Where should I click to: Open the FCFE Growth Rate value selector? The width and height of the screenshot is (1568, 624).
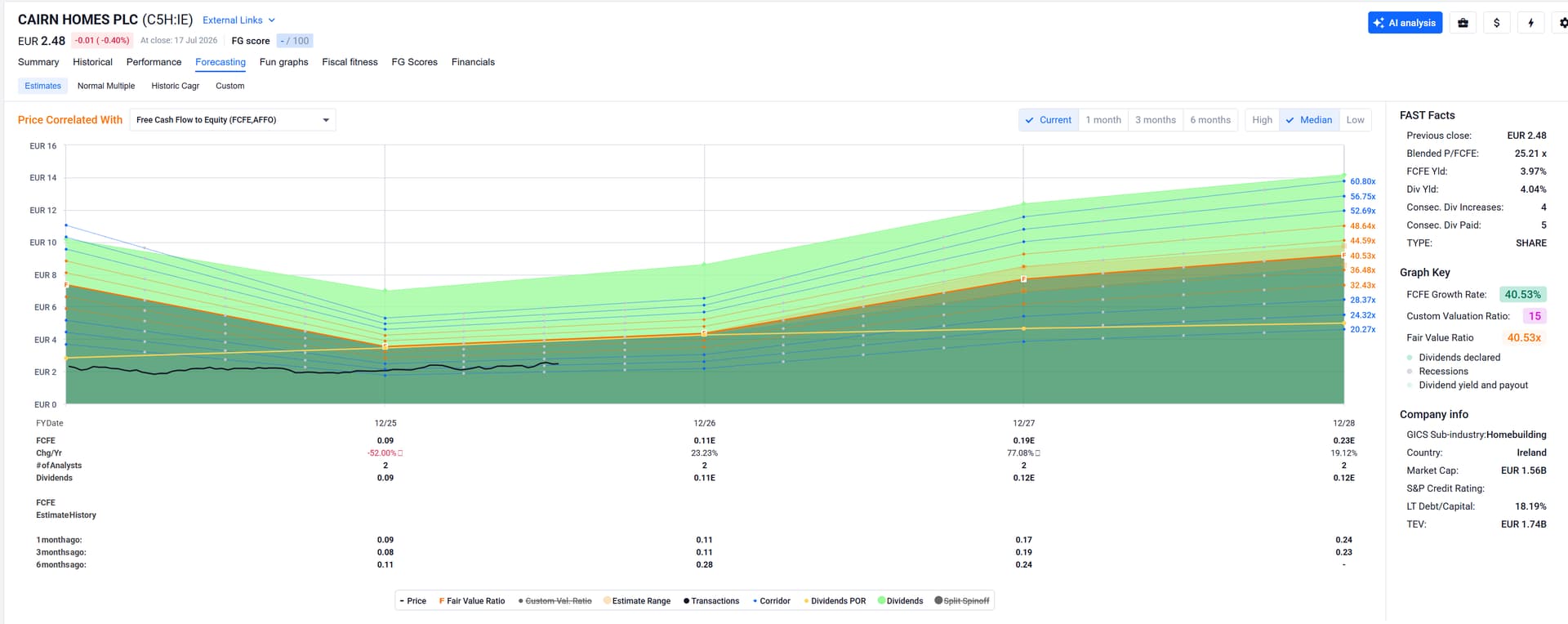[1522, 295]
